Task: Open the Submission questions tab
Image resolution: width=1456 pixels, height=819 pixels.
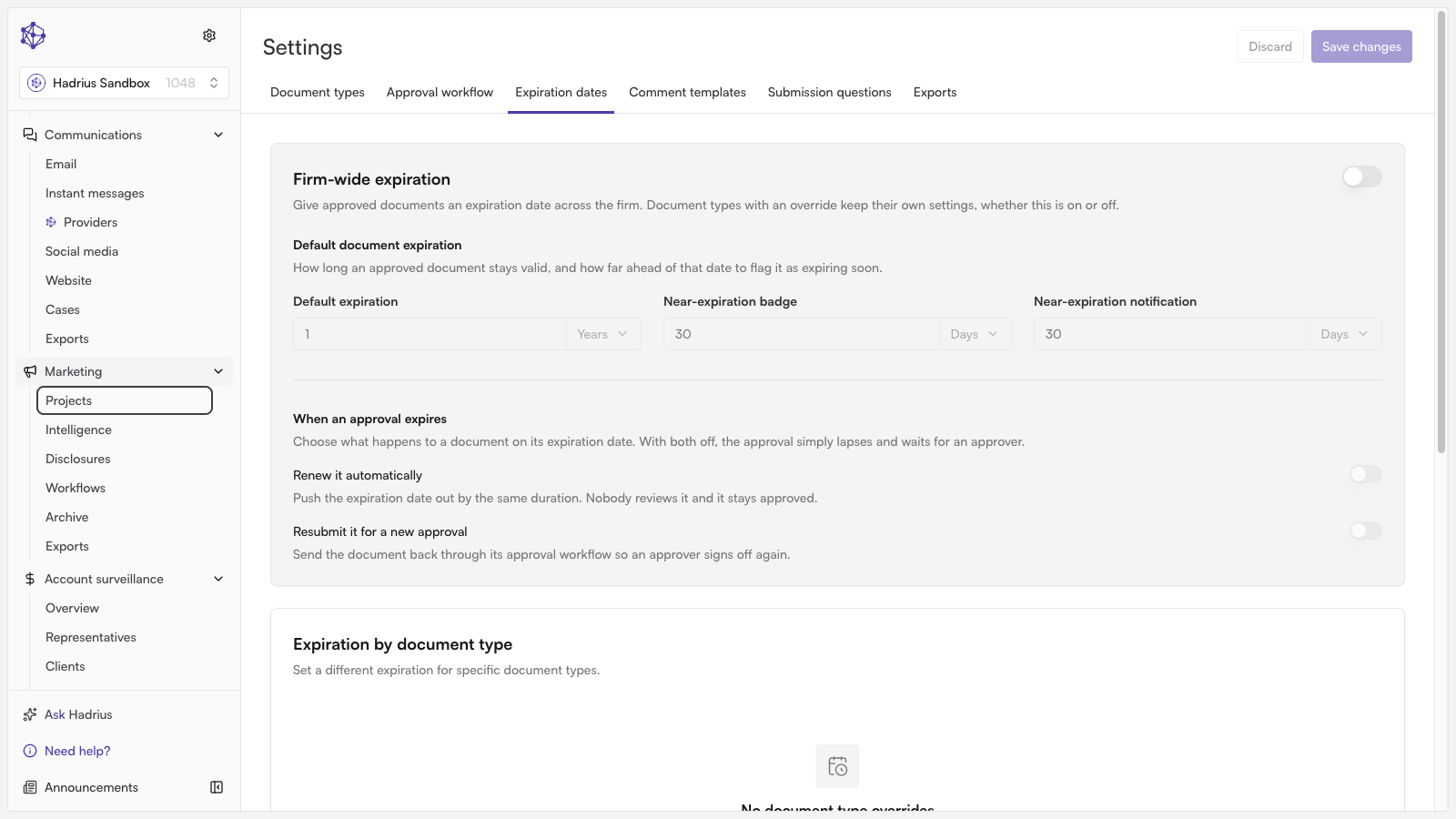Action: click(x=830, y=92)
